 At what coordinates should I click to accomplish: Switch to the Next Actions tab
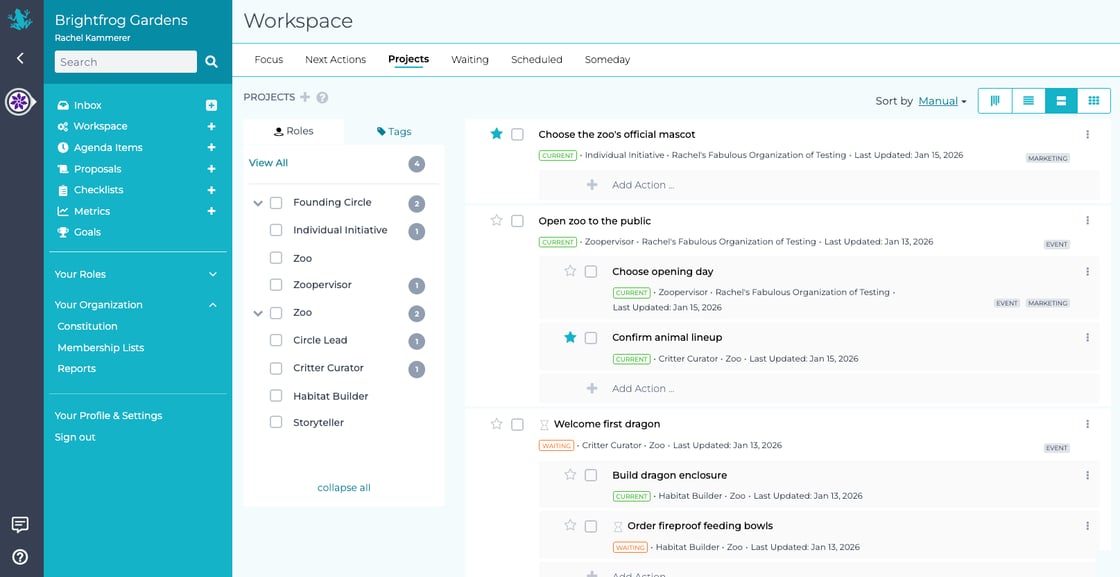335,60
